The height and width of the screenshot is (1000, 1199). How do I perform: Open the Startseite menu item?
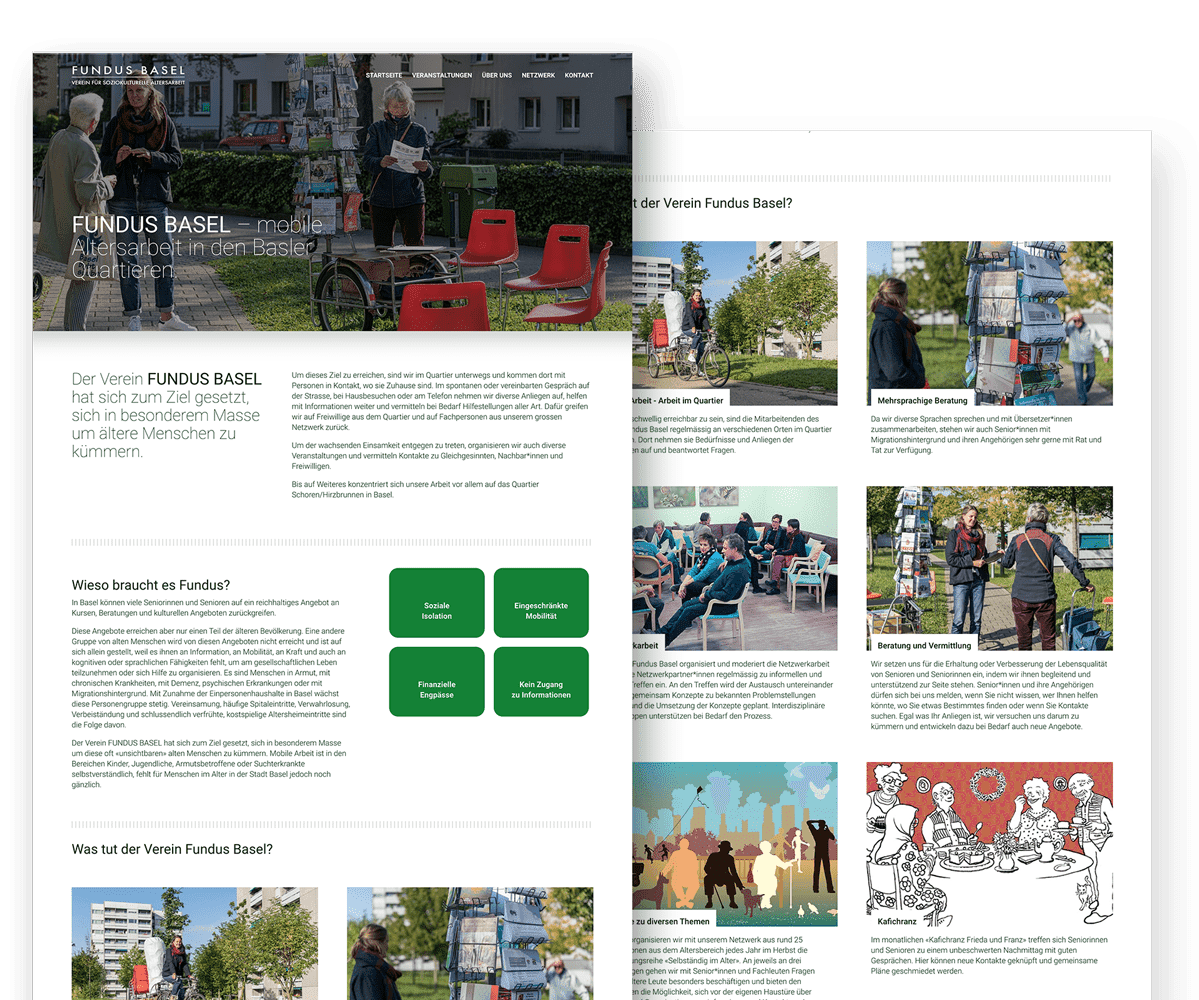click(x=384, y=75)
